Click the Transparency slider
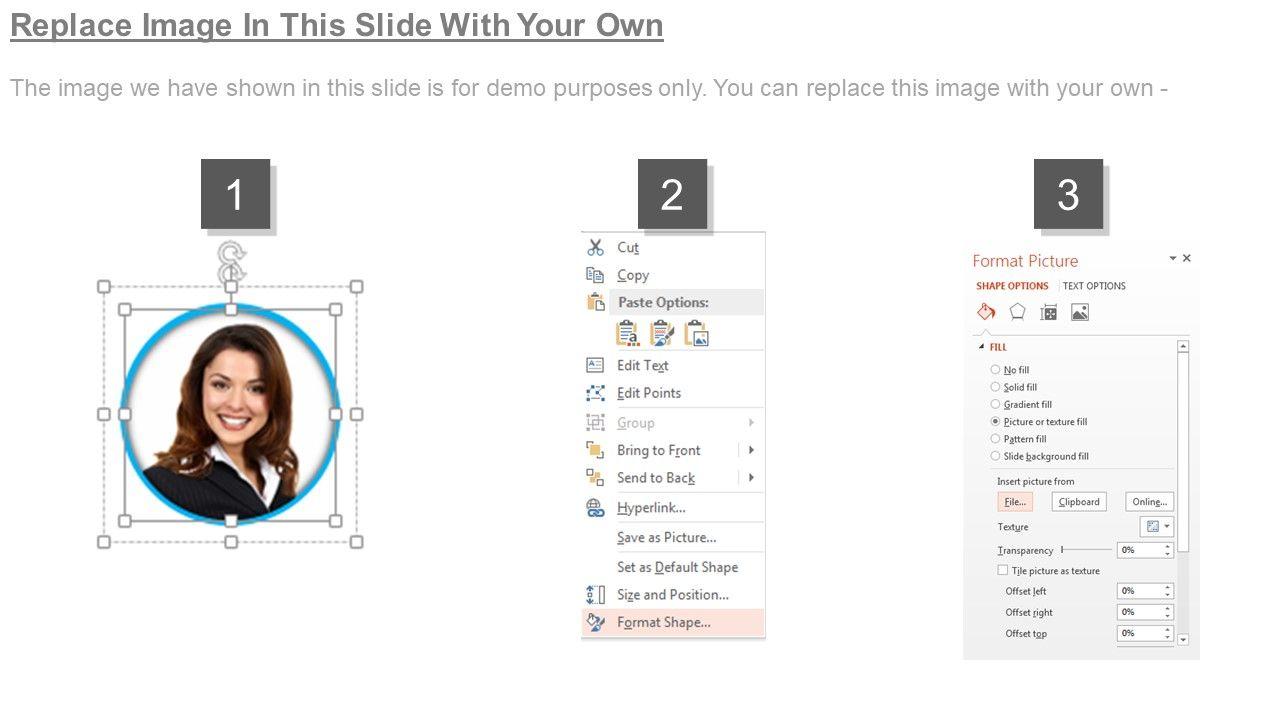This screenshot has width=1280, height=720. (1086, 550)
